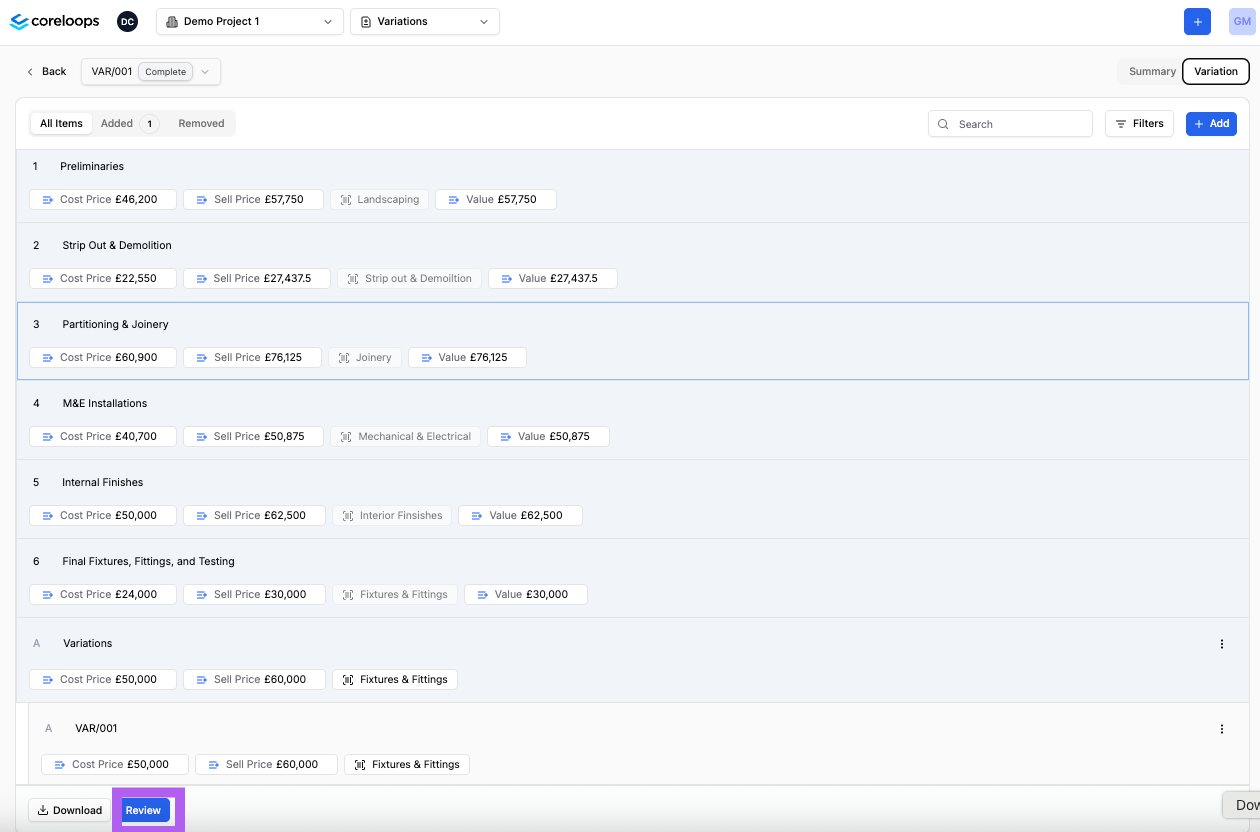Open the Variations module dropdown
This screenshot has width=1260, height=832.
[424, 21]
